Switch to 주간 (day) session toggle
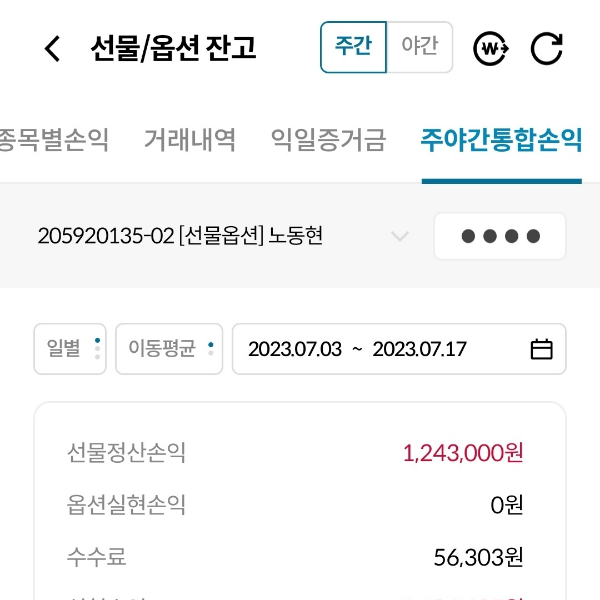Image resolution: width=600 pixels, height=600 pixels. pos(353,47)
